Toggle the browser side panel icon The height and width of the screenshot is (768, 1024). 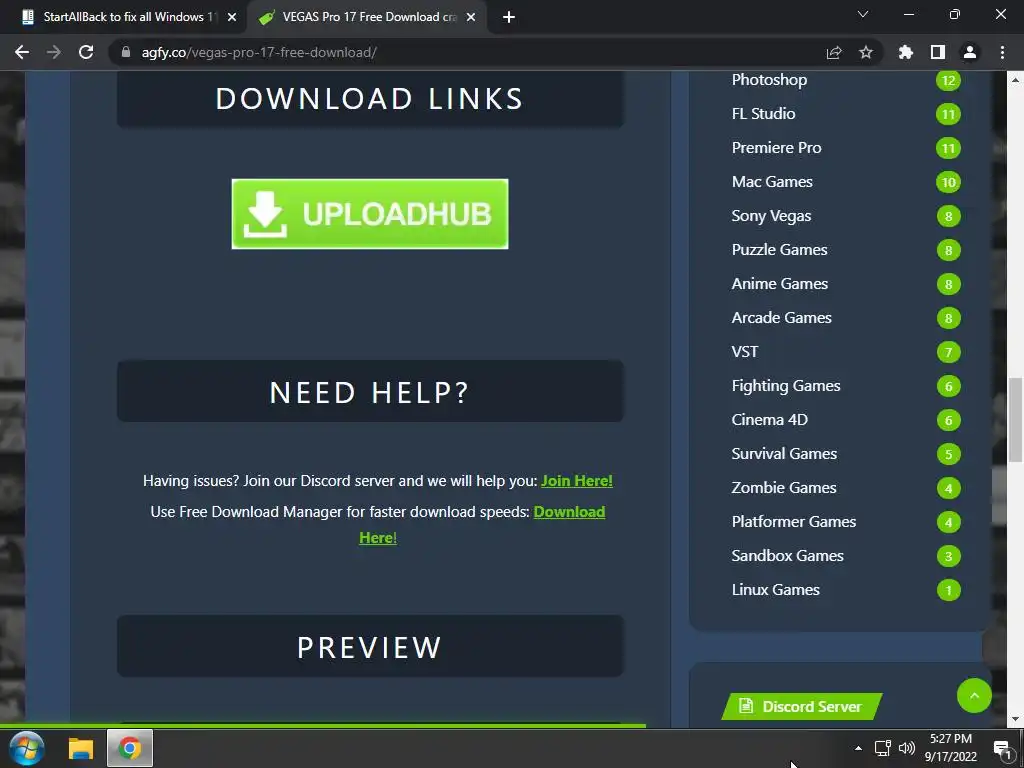pyautogui.click(x=938, y=52)
